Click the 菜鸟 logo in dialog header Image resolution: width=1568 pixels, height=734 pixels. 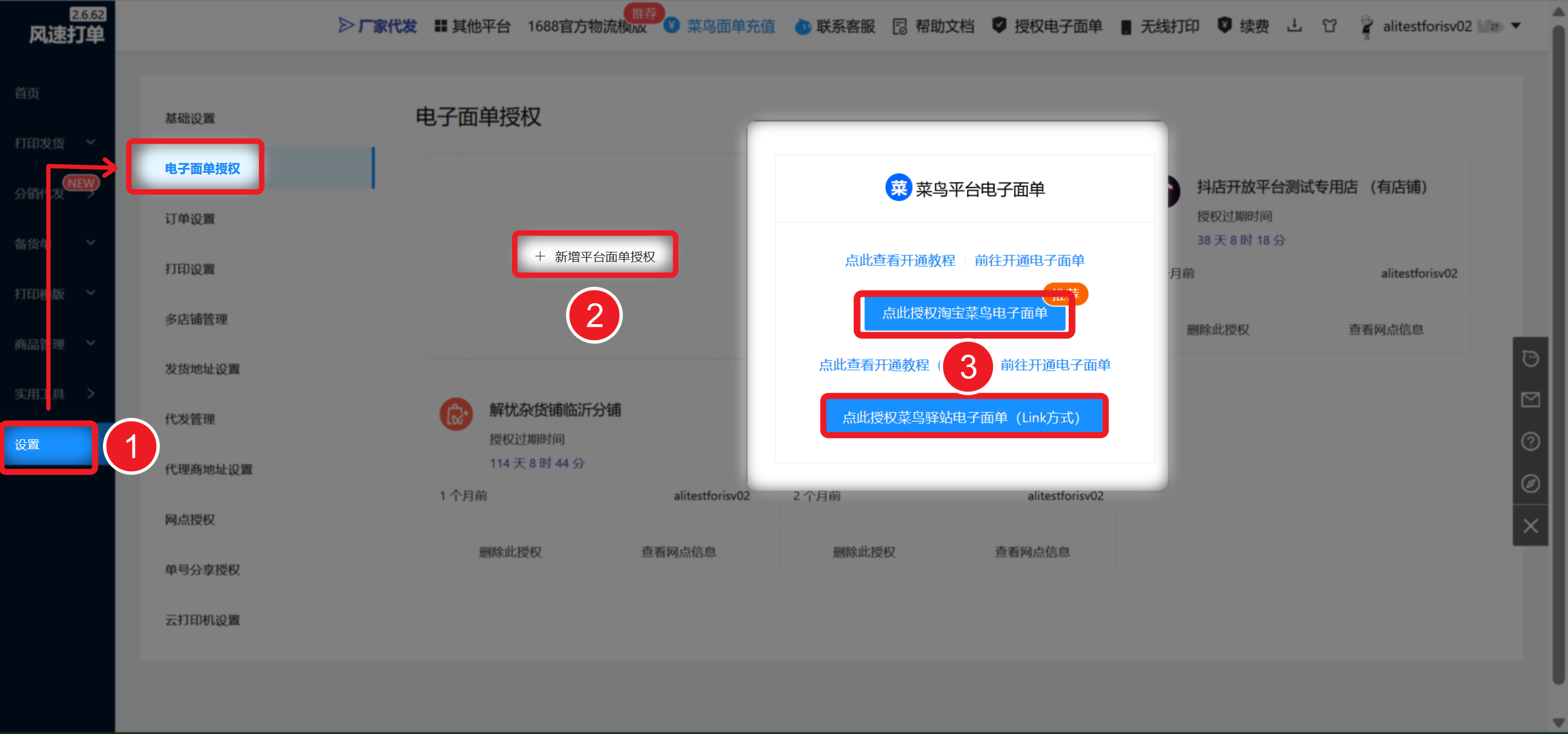[x=899, y=188]
